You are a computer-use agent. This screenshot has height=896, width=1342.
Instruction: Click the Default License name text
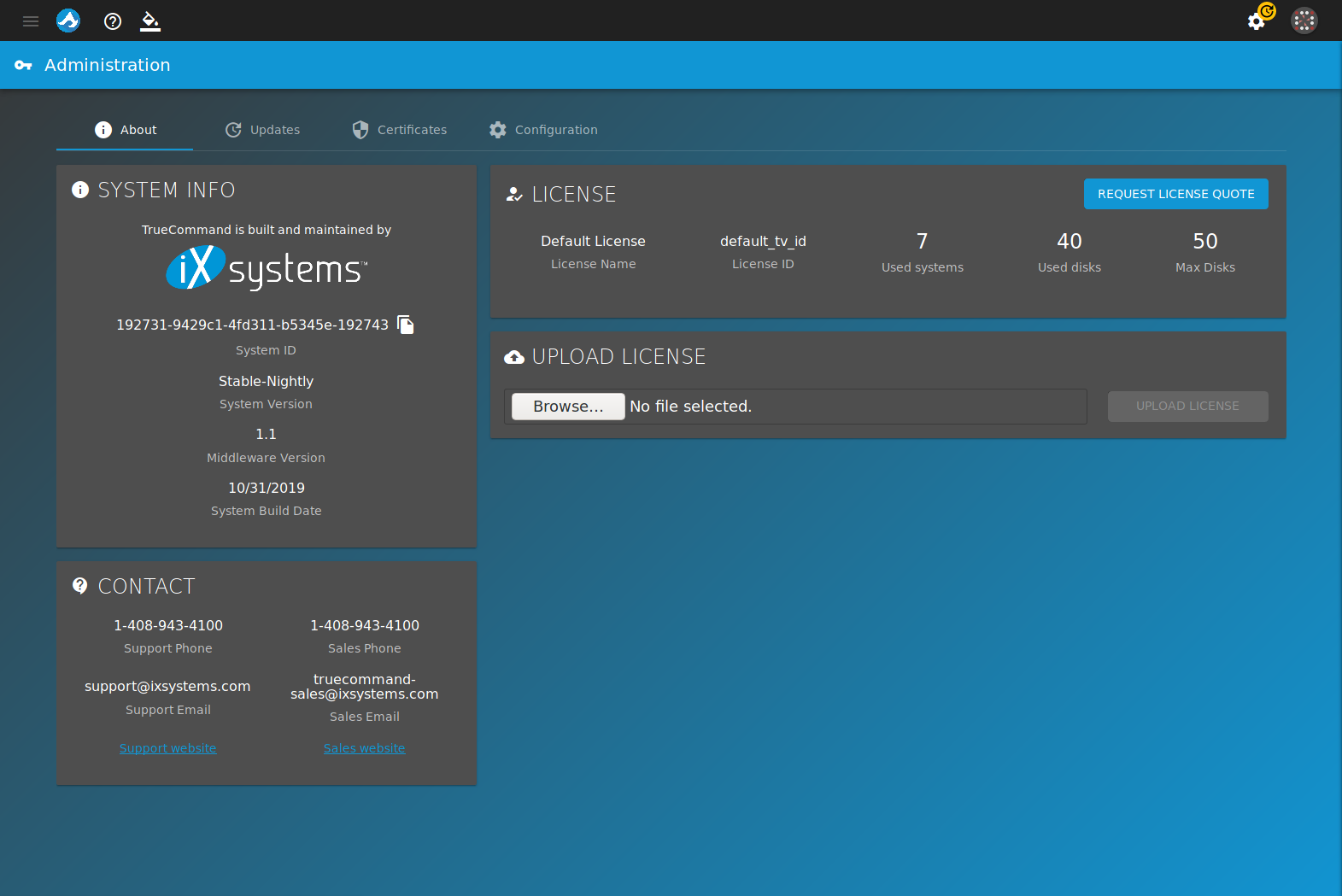click(594, 242)
